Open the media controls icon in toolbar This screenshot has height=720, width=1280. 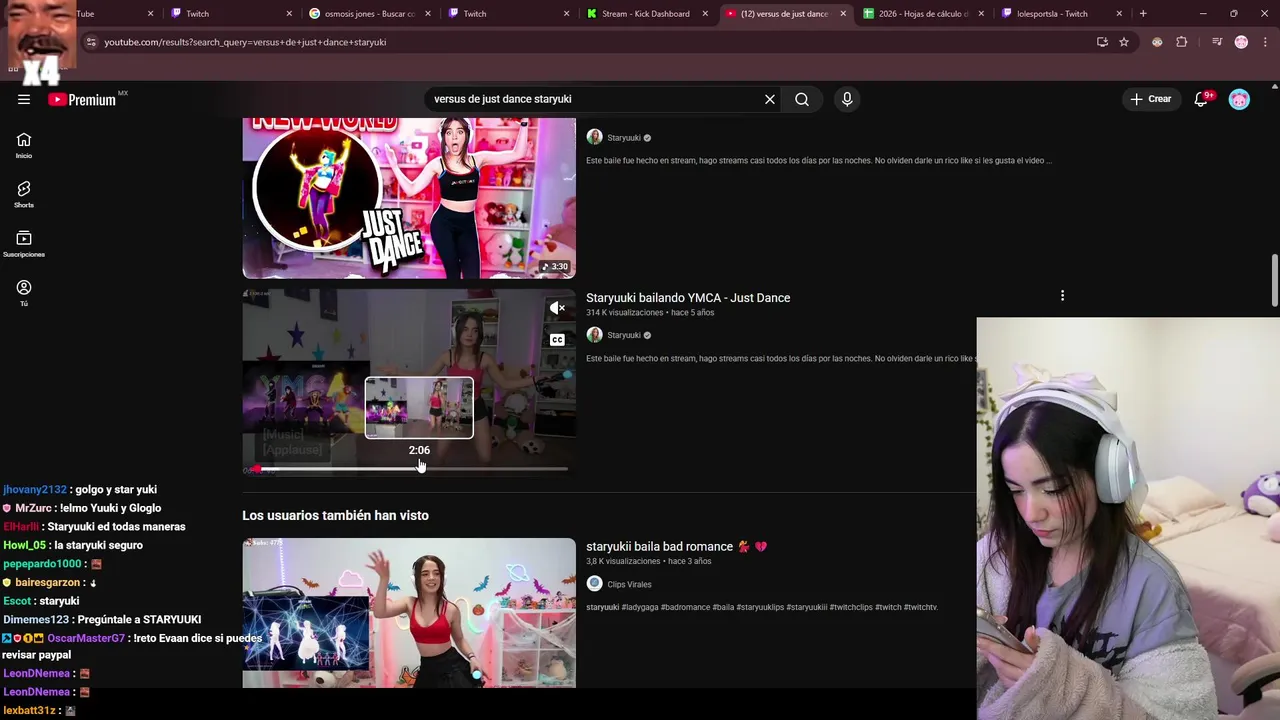point(1217,42)
